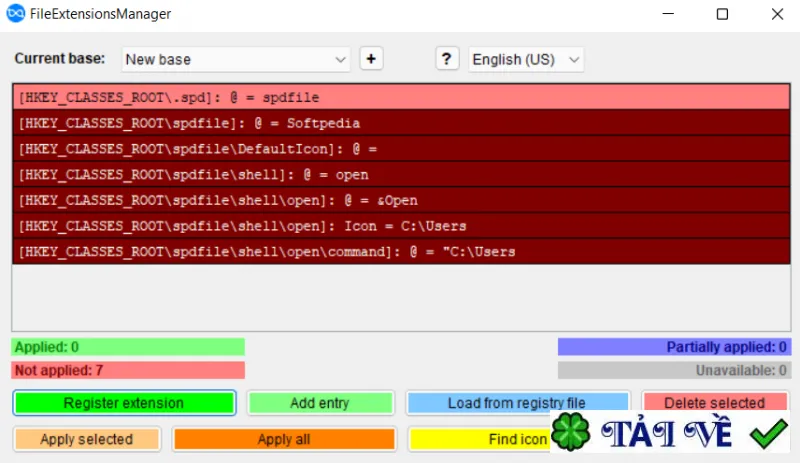Click the FileExtensionsManager app icon
This screenshot has height=463, width=800.
15,13
